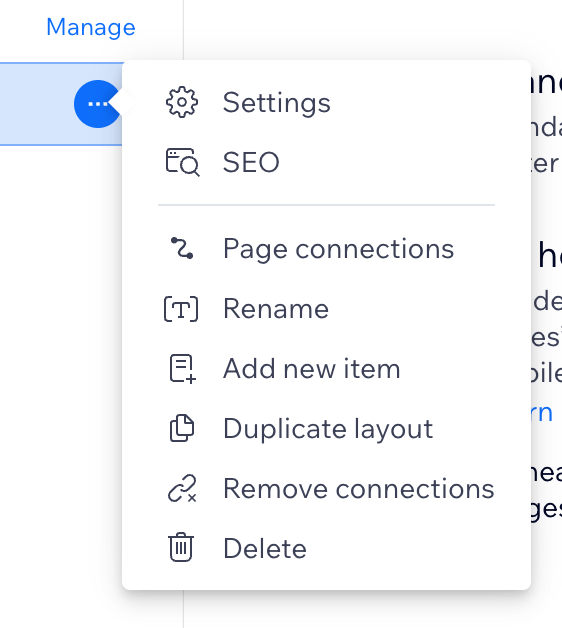Open the Manage link
The height and width of the screenshot is (628, 562).
pyautogui.click(x=91, y=27)
